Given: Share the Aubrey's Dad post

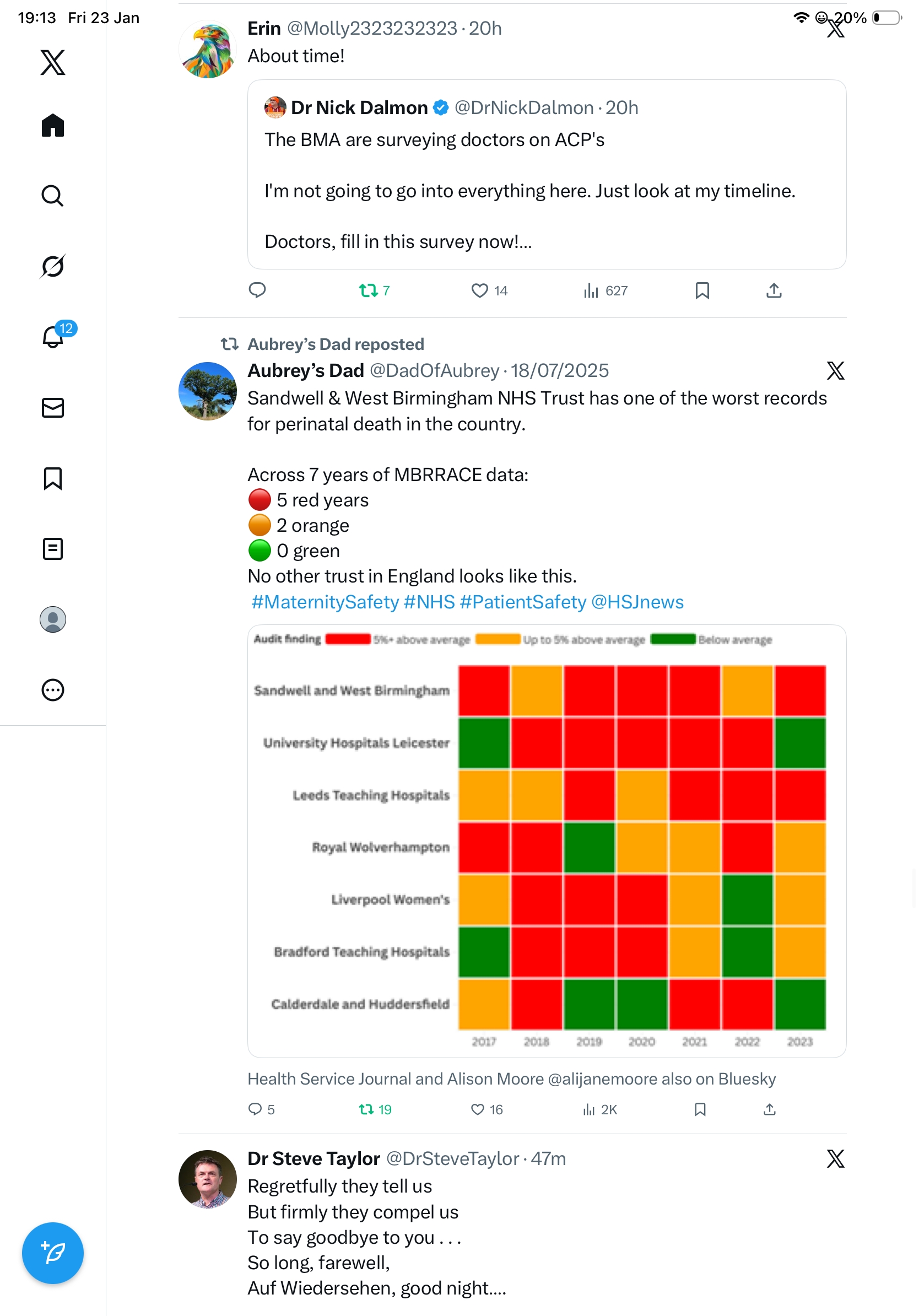Looking at the screenshot, I should (x=770, y=1109).
